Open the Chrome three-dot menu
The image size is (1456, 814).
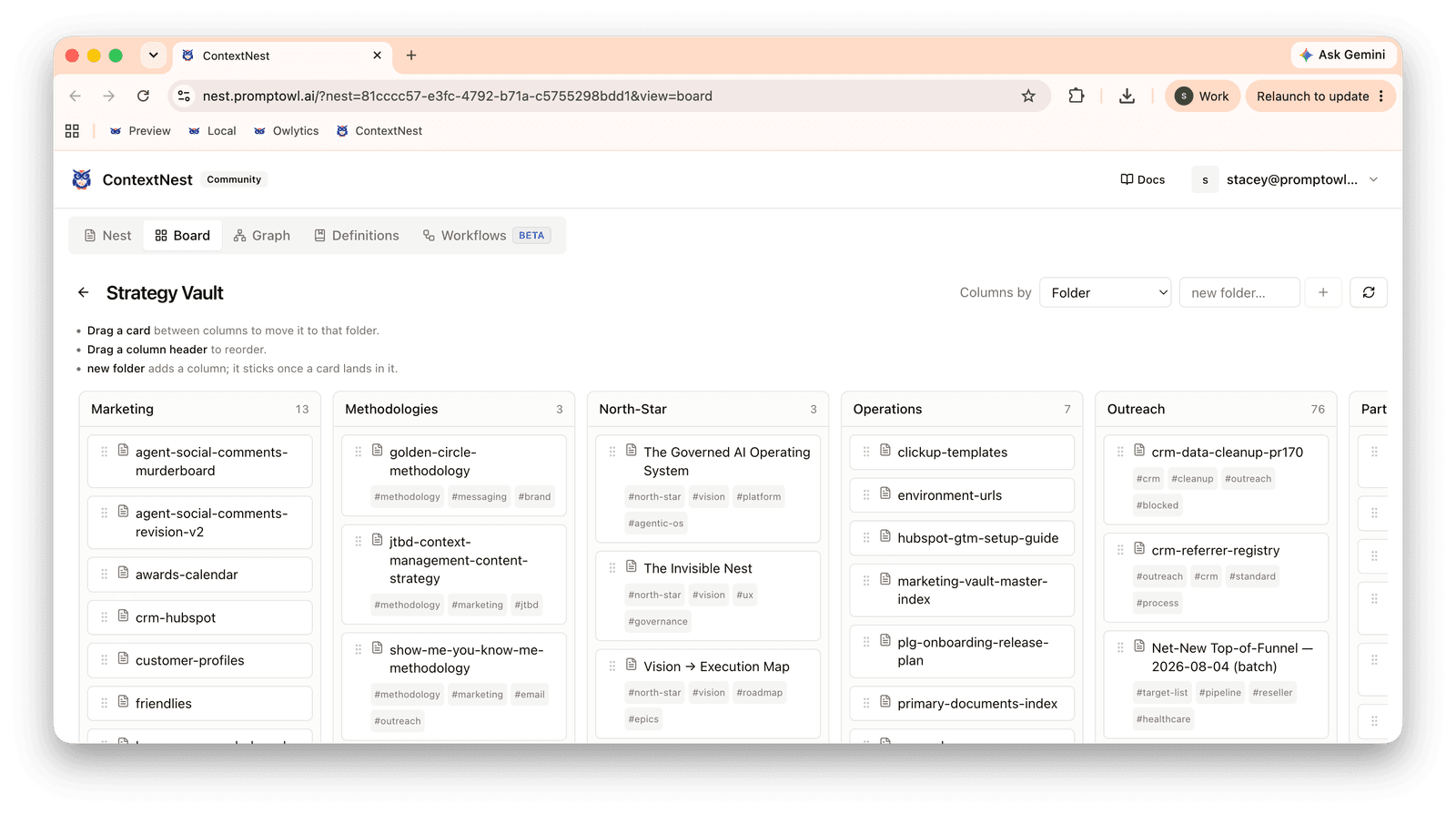click(1381, 96)
